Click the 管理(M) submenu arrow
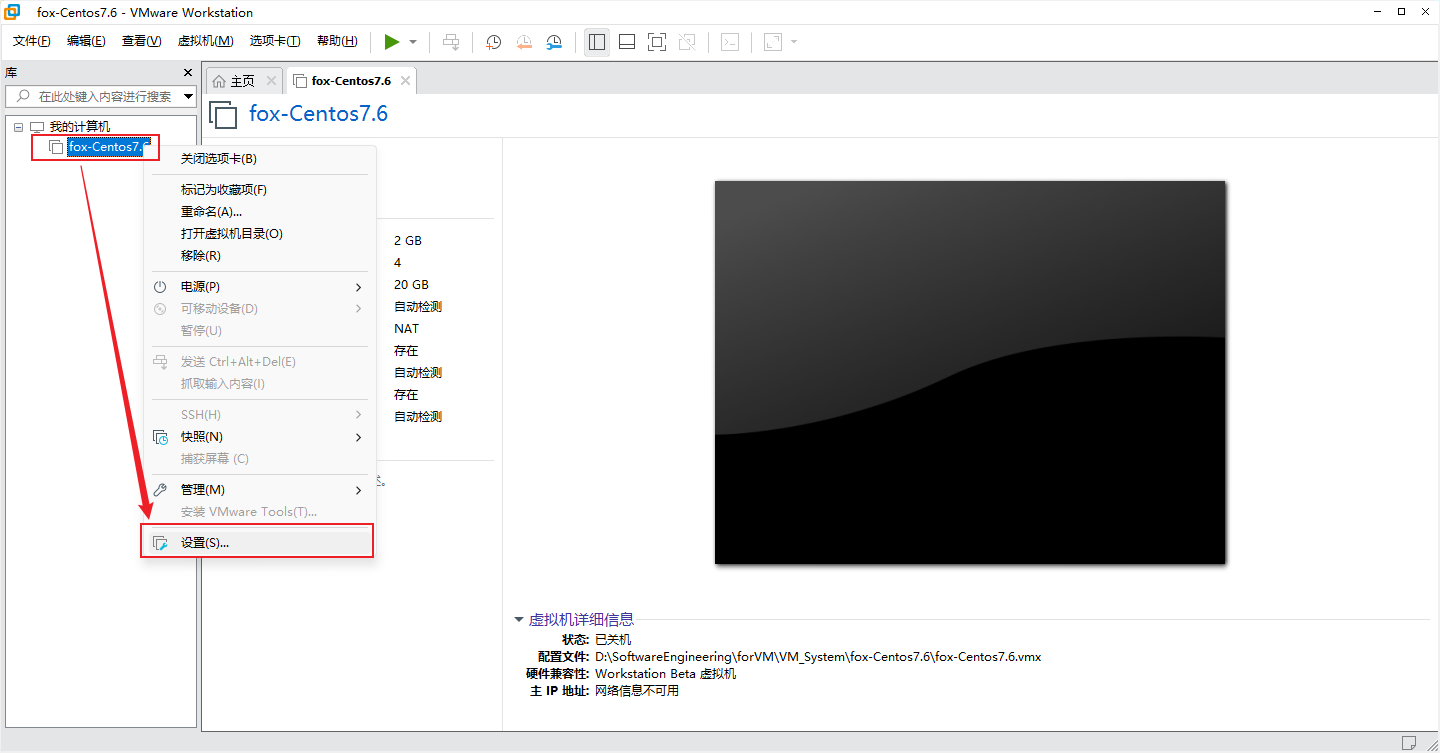The image size is (1440, 753). pyautogui.click(x=359, y=490)
